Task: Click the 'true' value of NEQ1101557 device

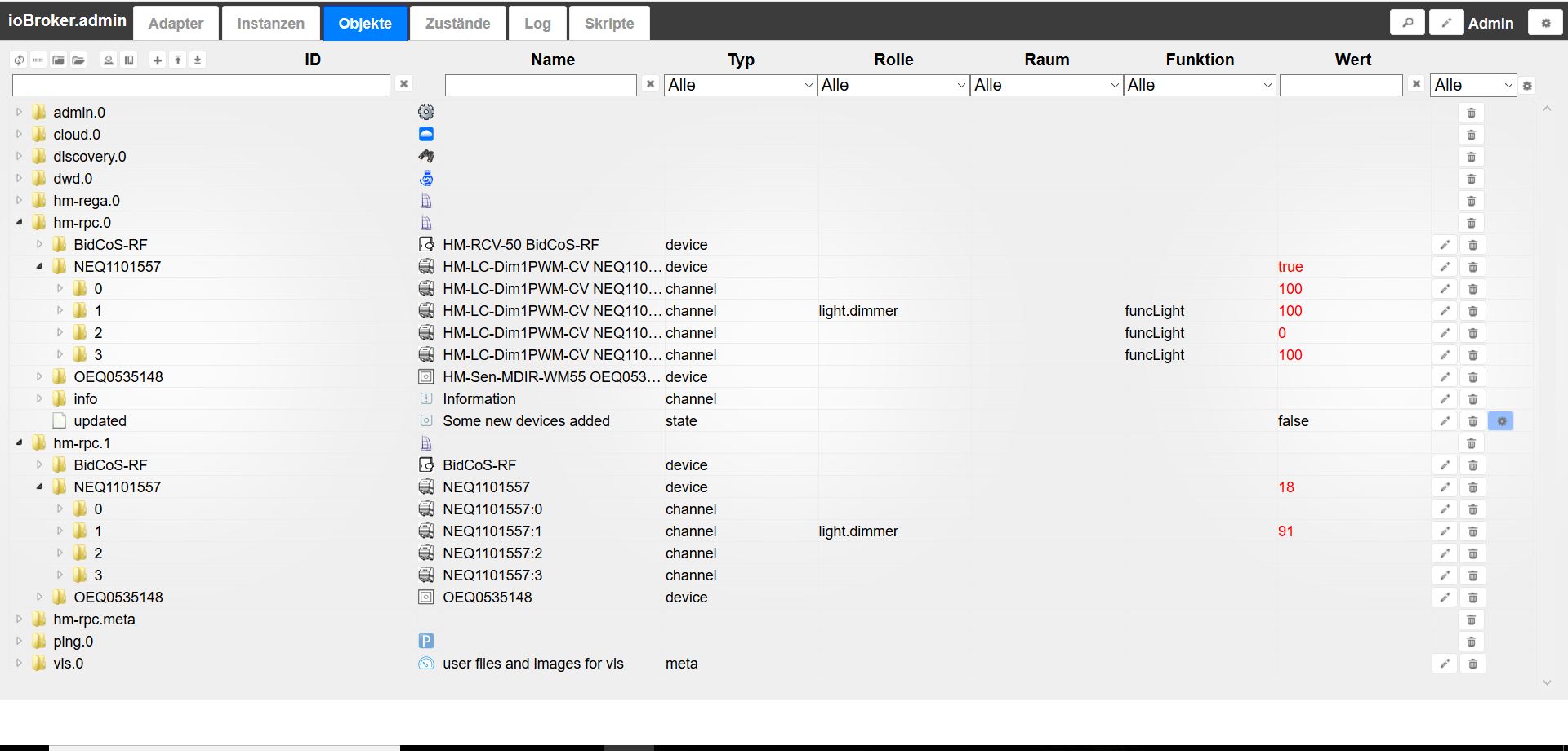Action: click(x=1290, y=267)
